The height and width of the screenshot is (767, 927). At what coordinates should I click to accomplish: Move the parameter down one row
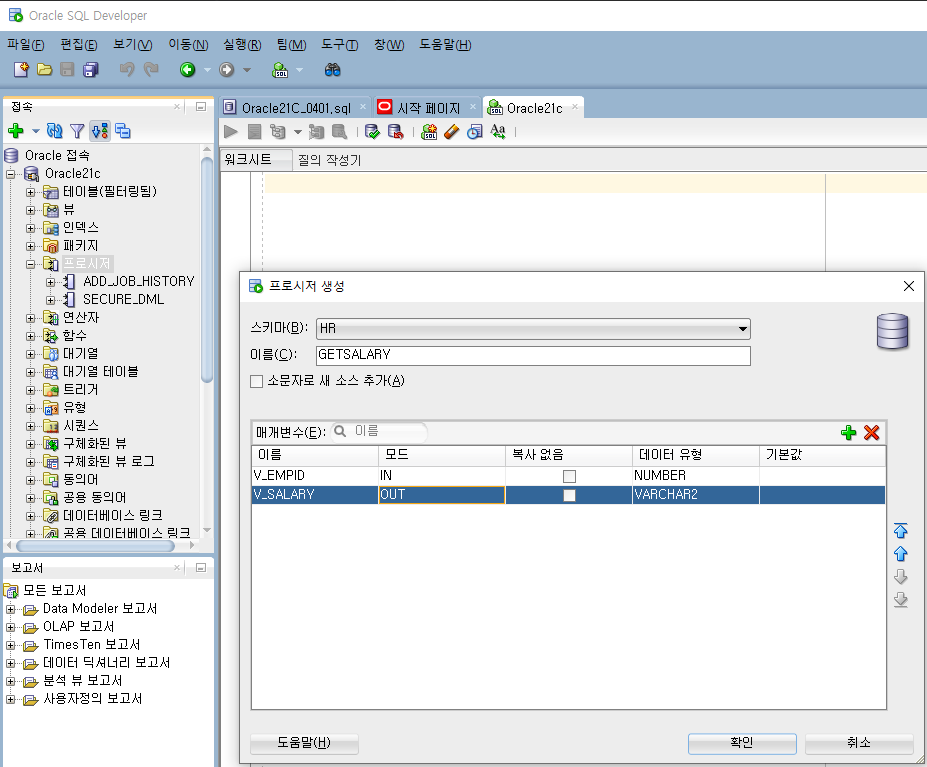[x=900, y=577]
